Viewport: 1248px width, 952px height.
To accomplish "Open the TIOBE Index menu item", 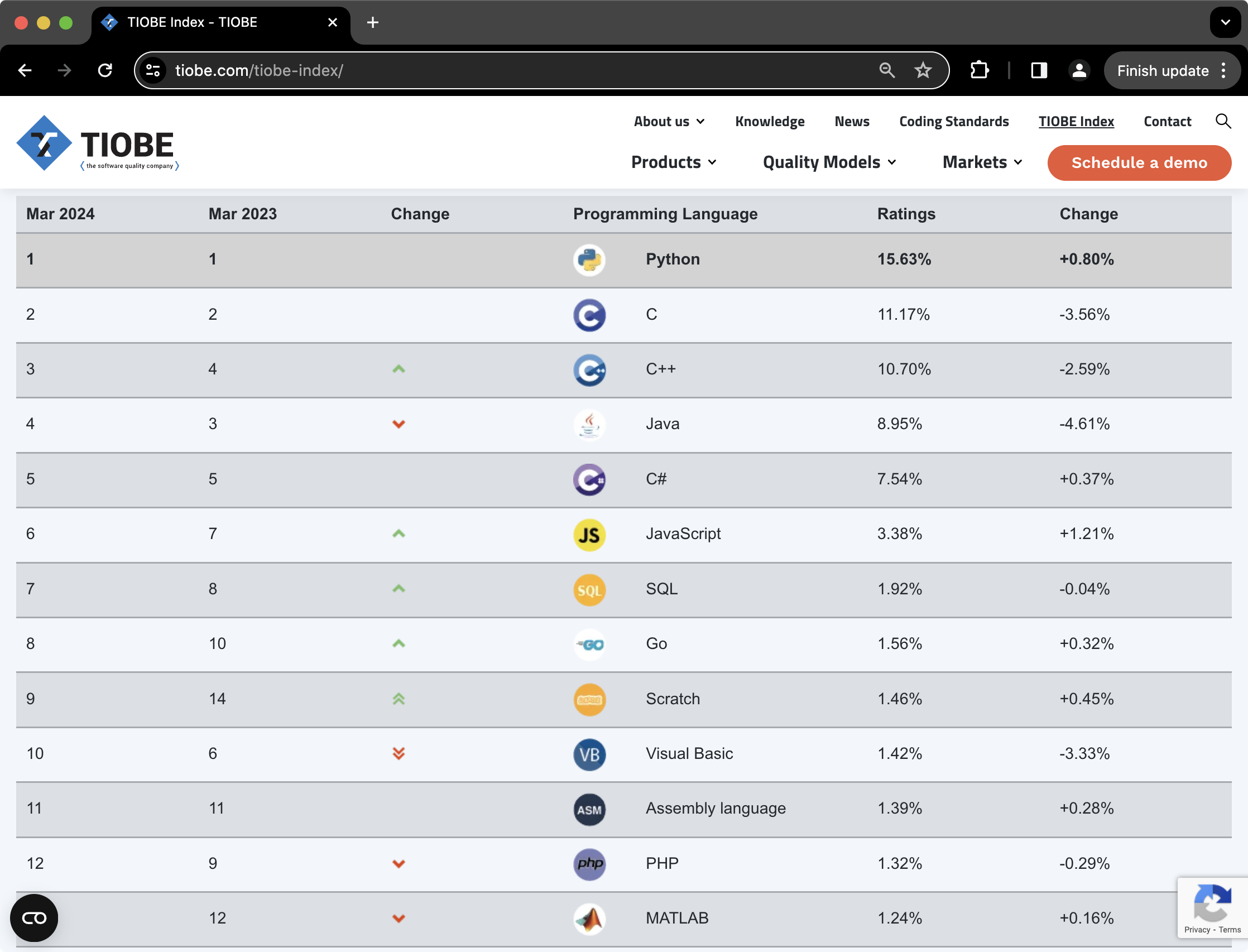I will pos(1076,121).
